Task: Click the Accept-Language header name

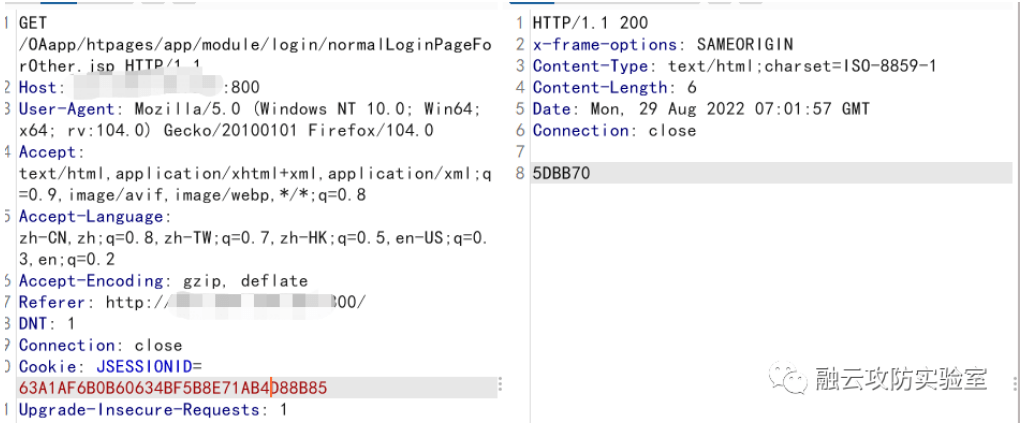Action: [95, 216]
